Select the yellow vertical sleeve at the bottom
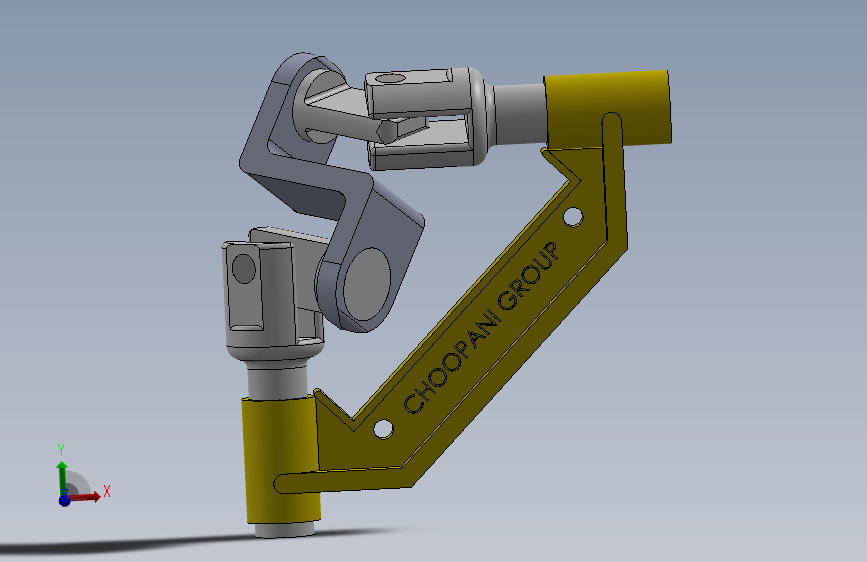867x562 pixels. click(280, 461)
